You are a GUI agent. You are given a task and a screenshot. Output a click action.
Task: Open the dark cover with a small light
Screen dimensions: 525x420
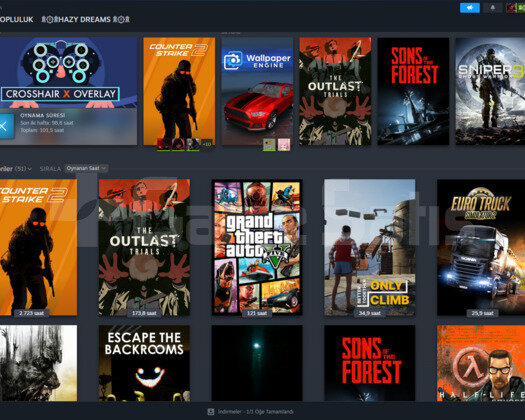click(257, 363)
